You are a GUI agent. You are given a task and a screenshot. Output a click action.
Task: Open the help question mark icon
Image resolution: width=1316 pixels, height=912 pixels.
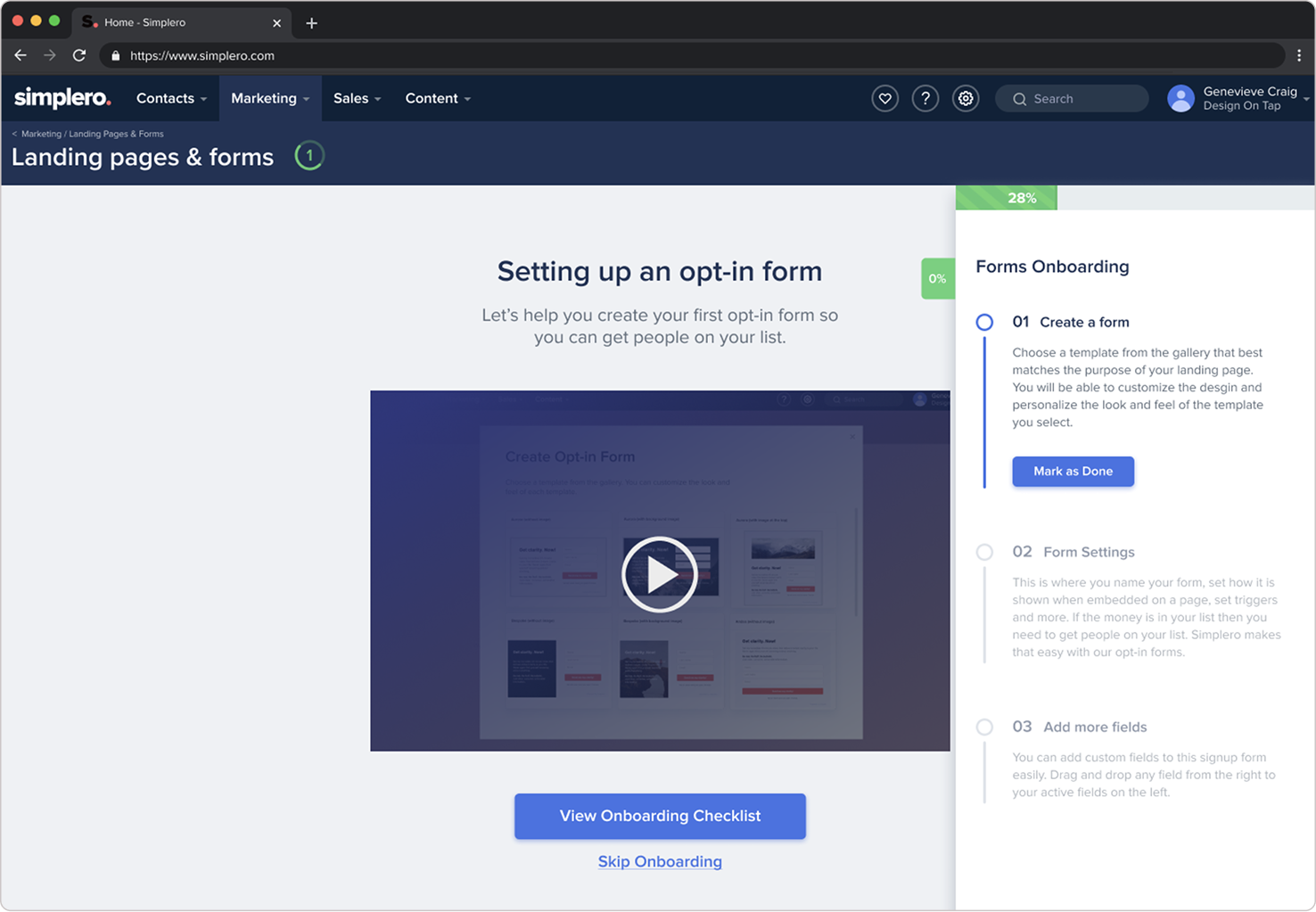pyautogui.click(x=925, y=99)
